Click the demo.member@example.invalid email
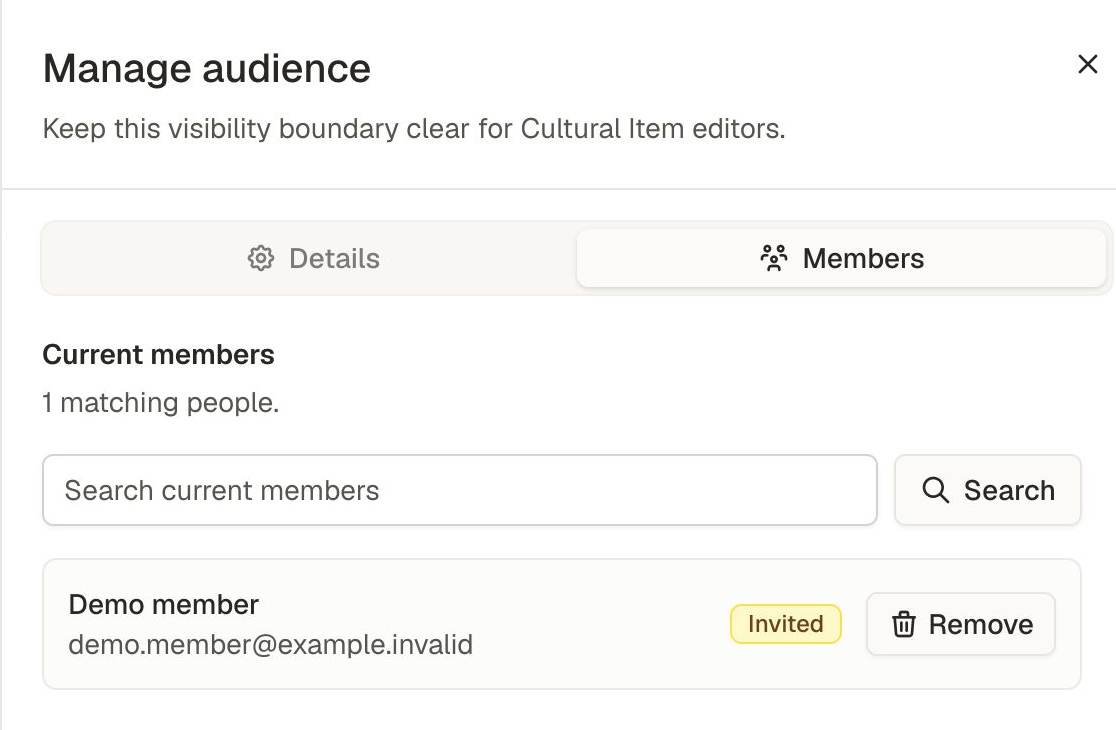Viewport: 1116px width, 730px height. [270, 645]
